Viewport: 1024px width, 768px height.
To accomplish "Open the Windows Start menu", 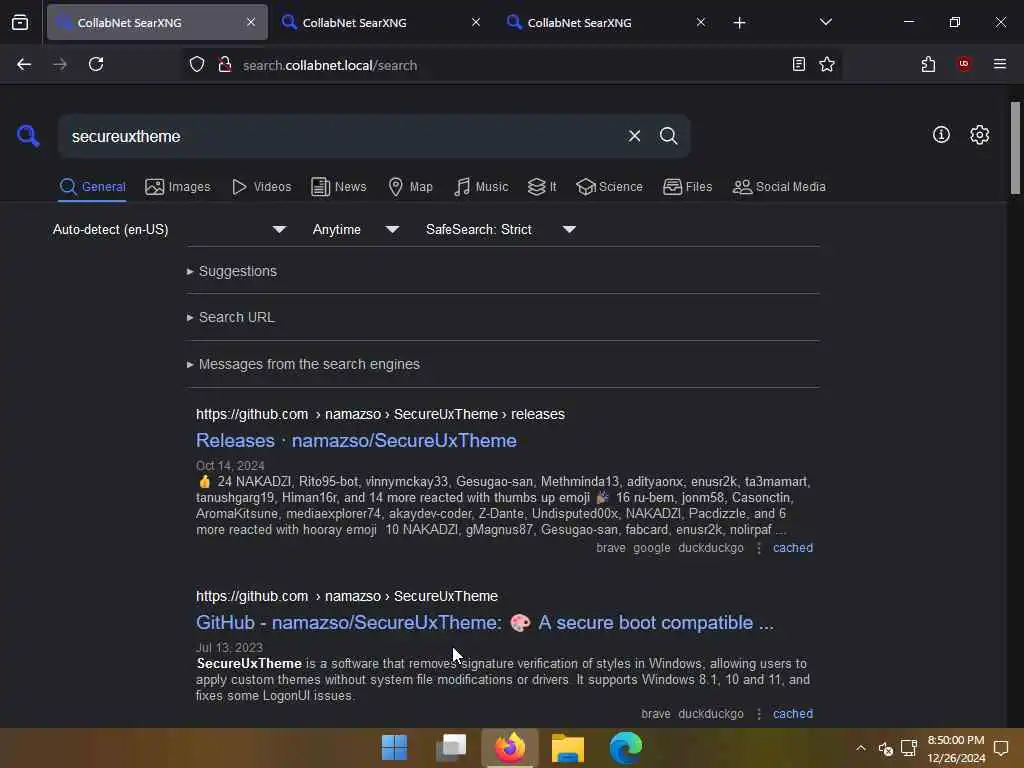I will click(x=394, y=748).
